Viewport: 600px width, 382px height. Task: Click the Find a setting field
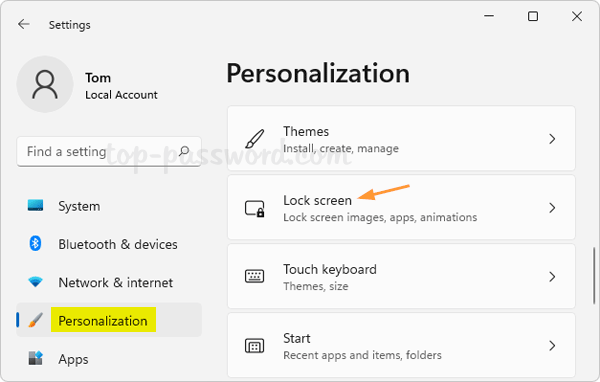[x=109, y=152]
